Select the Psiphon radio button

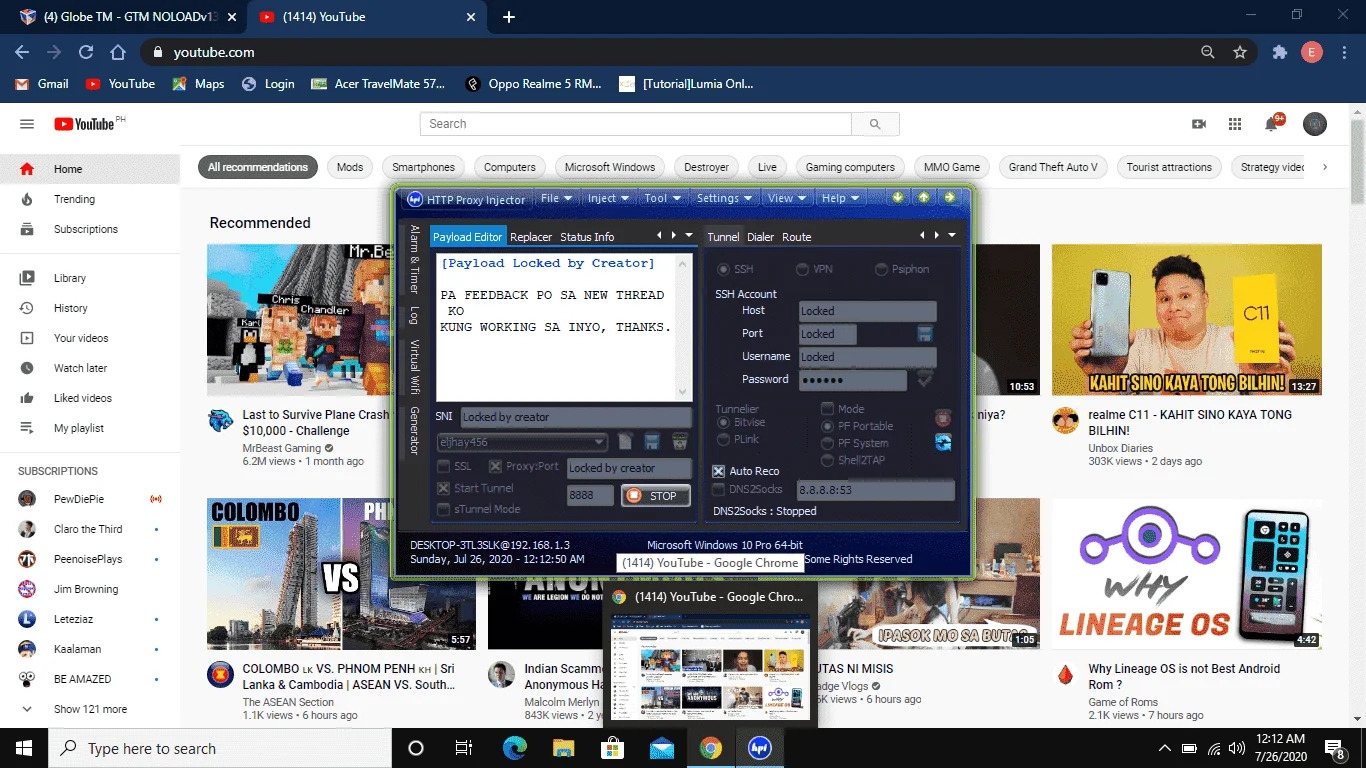[x=882, y=270]
